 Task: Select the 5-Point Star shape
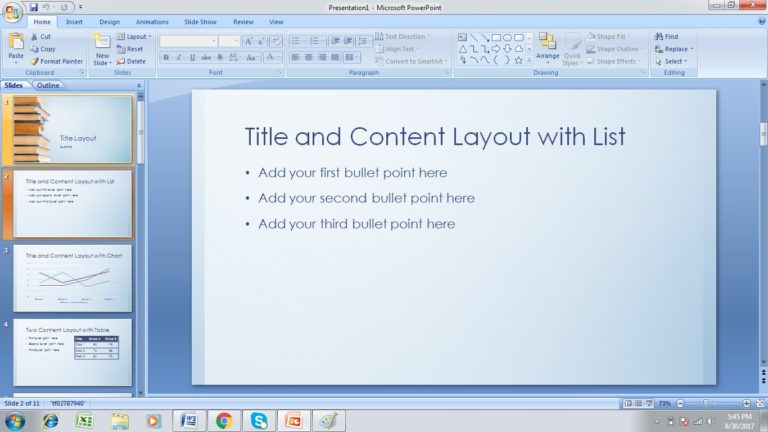click(x=519, y=60)
